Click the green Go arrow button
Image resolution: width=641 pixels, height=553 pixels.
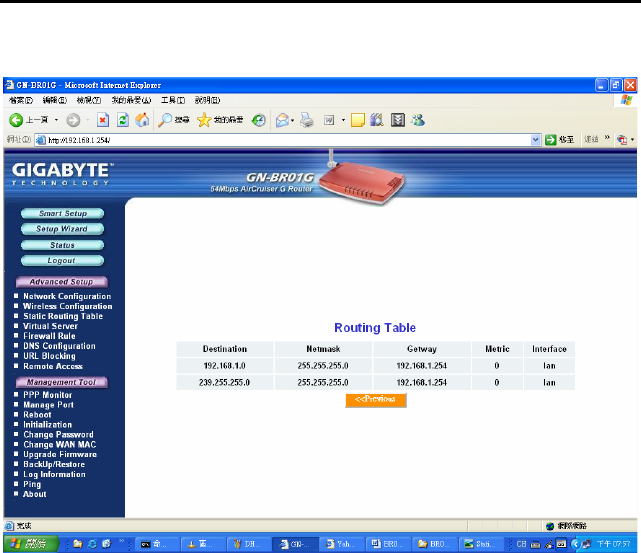(x=551, y=140)
